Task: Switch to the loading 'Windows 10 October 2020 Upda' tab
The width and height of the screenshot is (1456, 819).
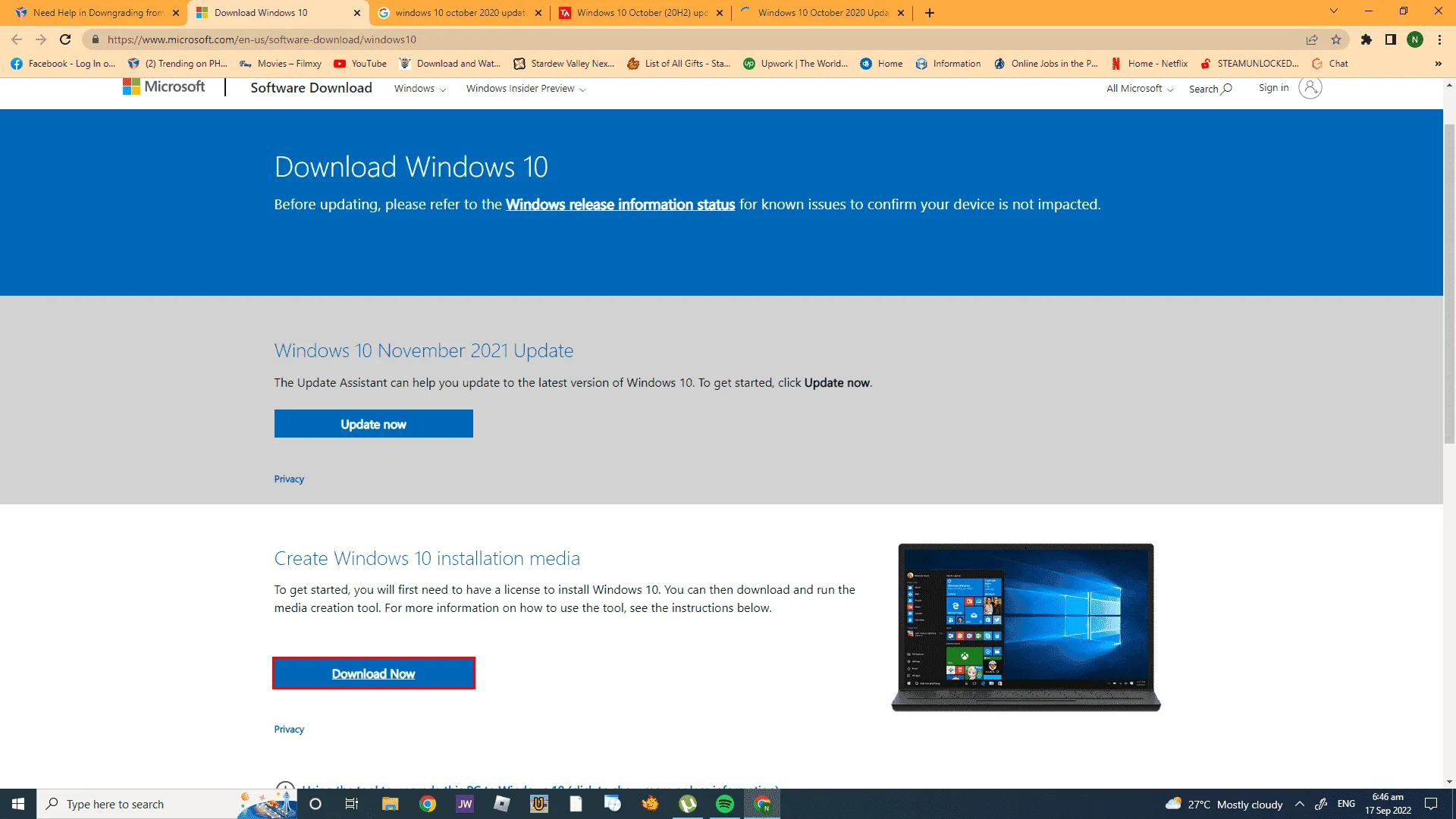Action: point(821,13)
